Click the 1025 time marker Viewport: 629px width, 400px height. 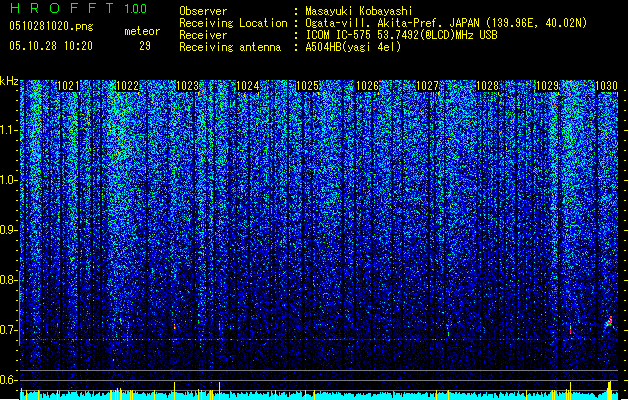tap(307, 86)
